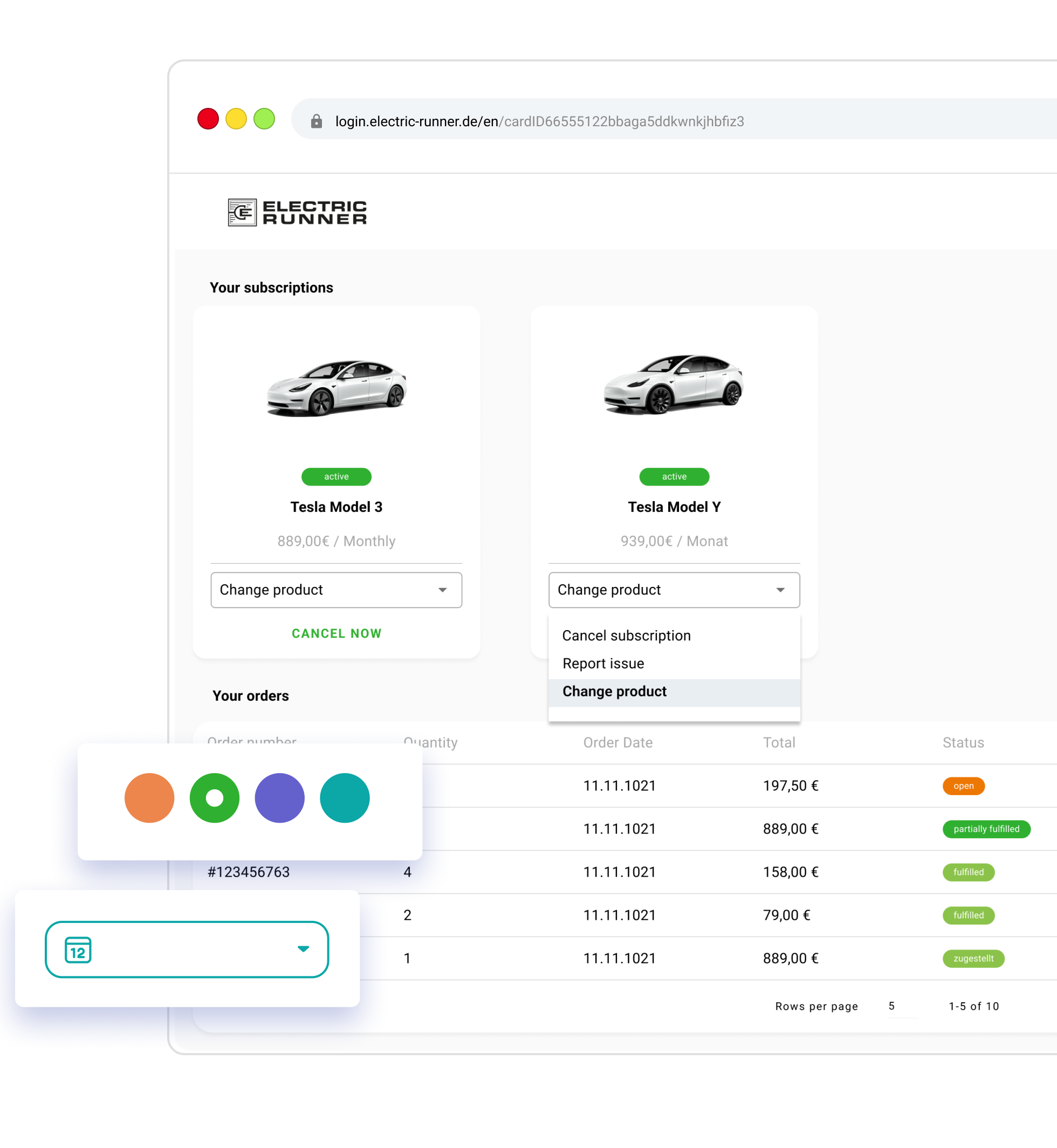Click the Order Date column header

[x=617, y=743]
